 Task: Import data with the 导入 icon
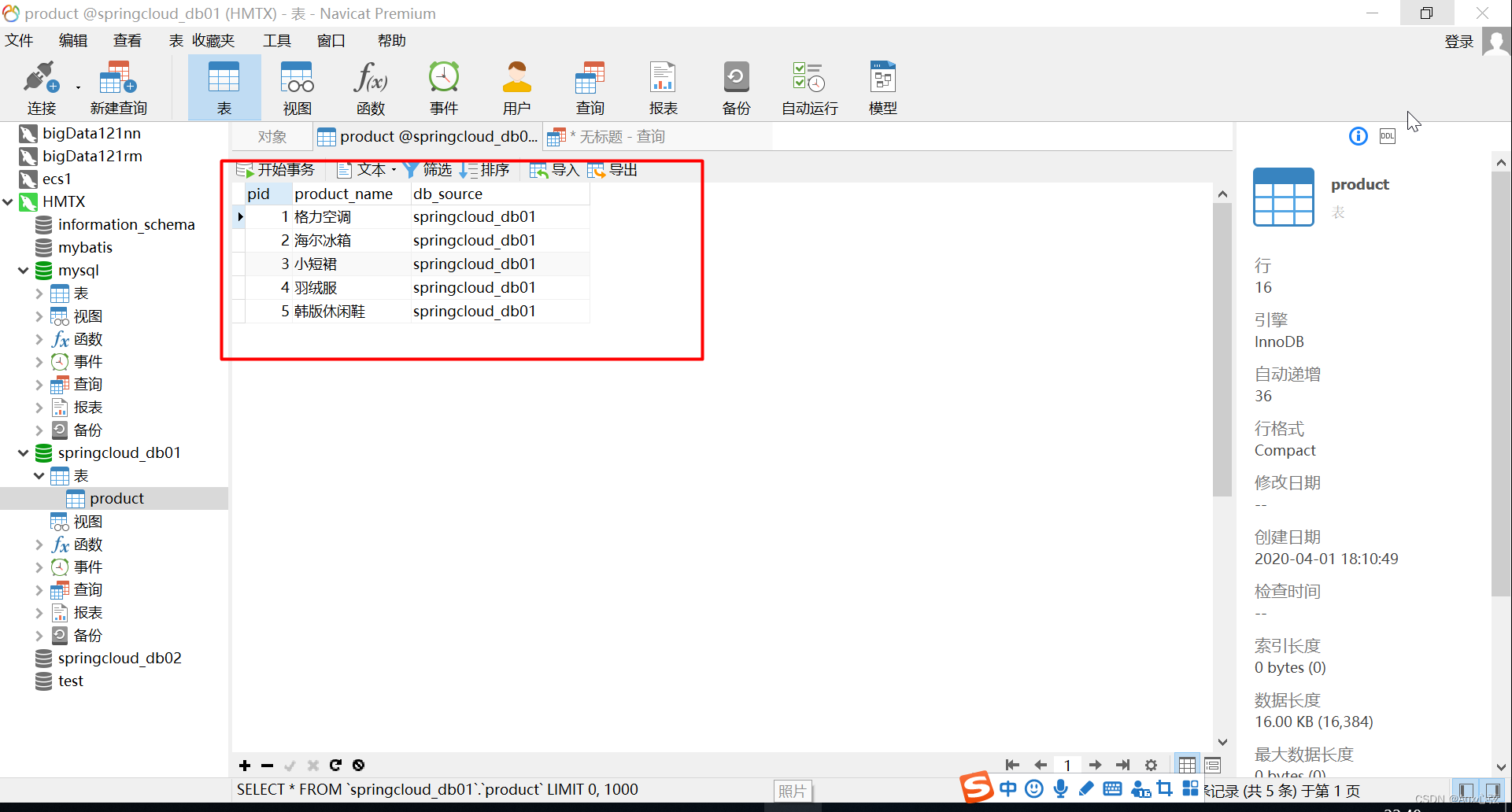click(553, 169)
